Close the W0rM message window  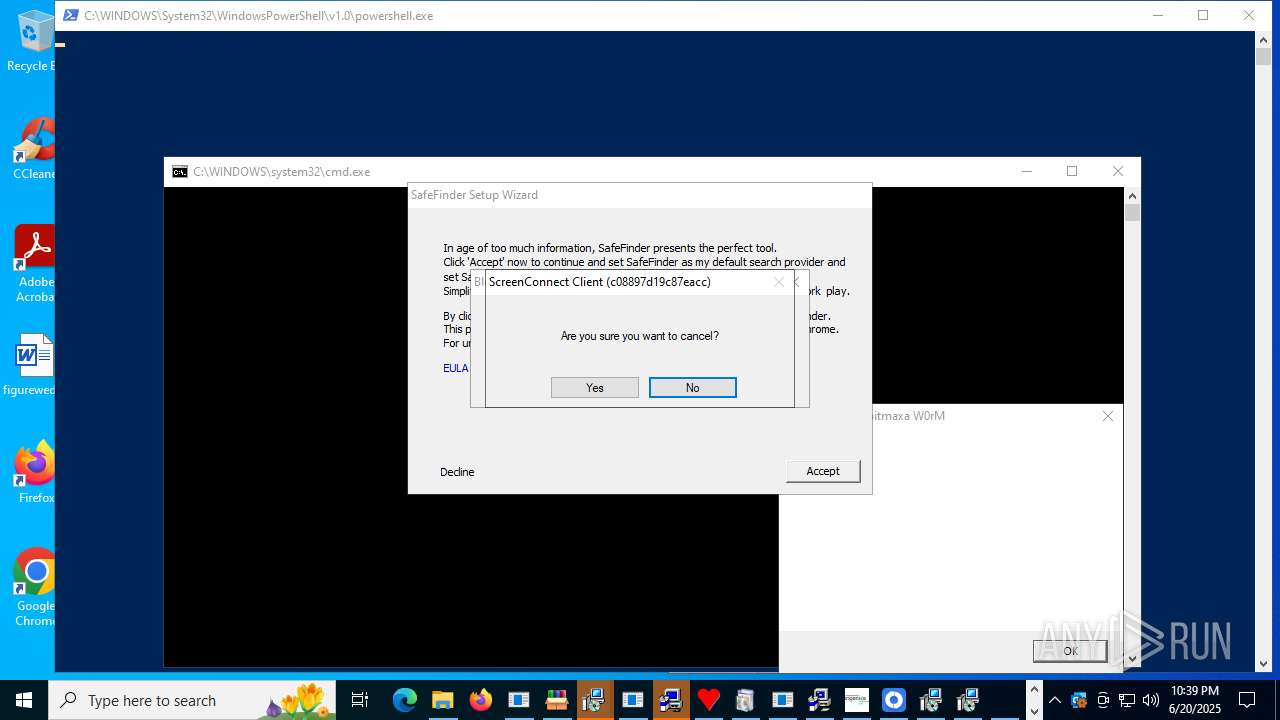[x=1108, y=416]
